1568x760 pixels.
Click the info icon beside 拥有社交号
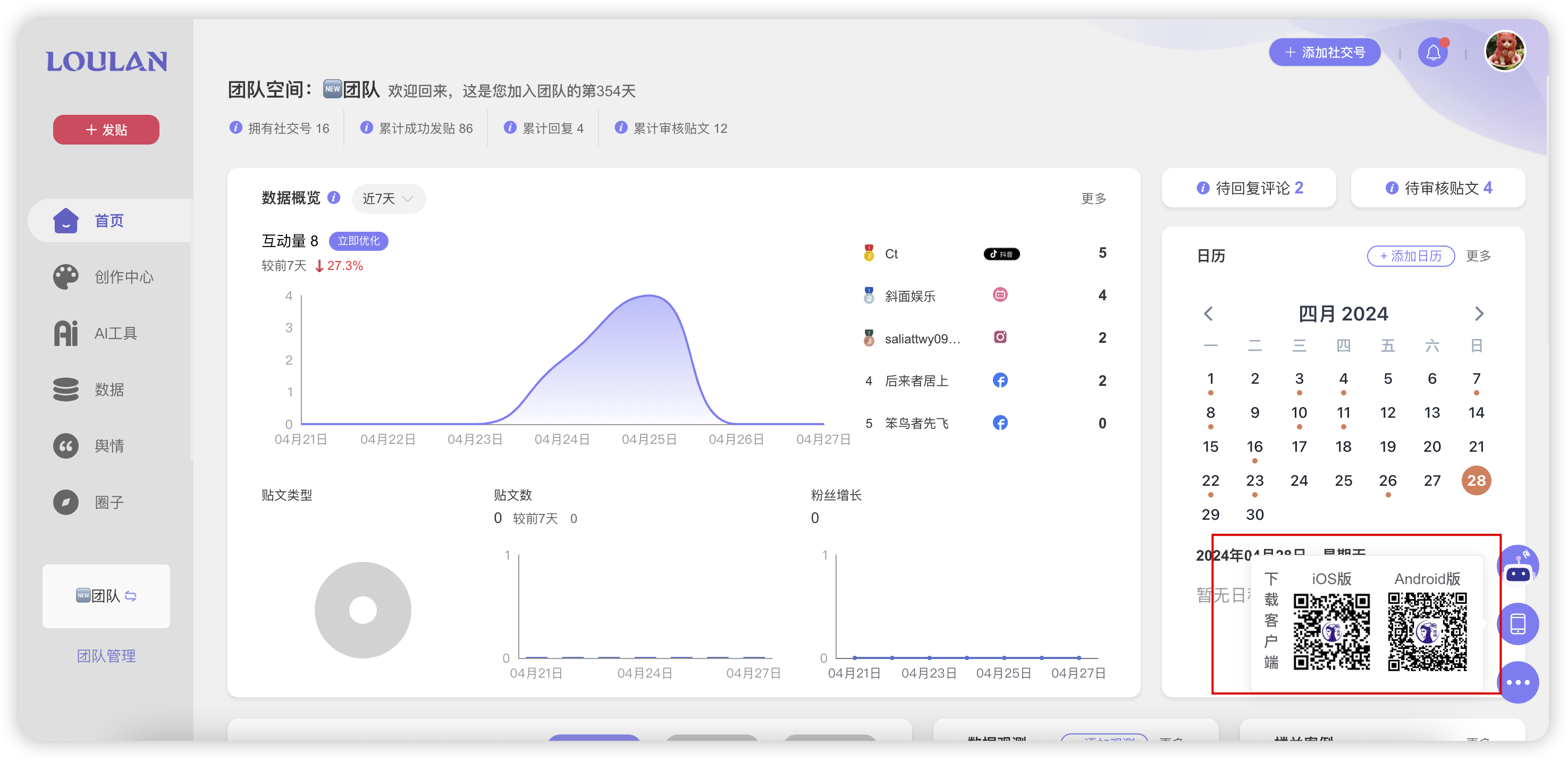click(235, 127)
